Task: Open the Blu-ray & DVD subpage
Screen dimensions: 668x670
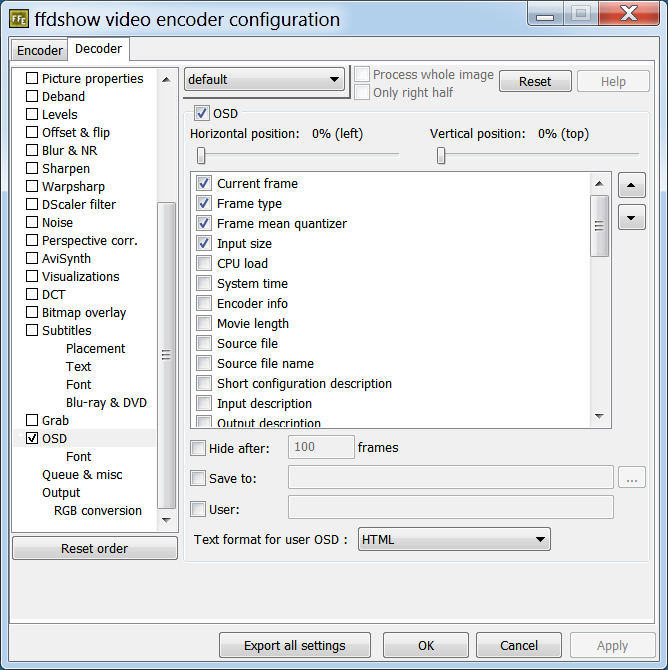Action: (x=106, y=403)
